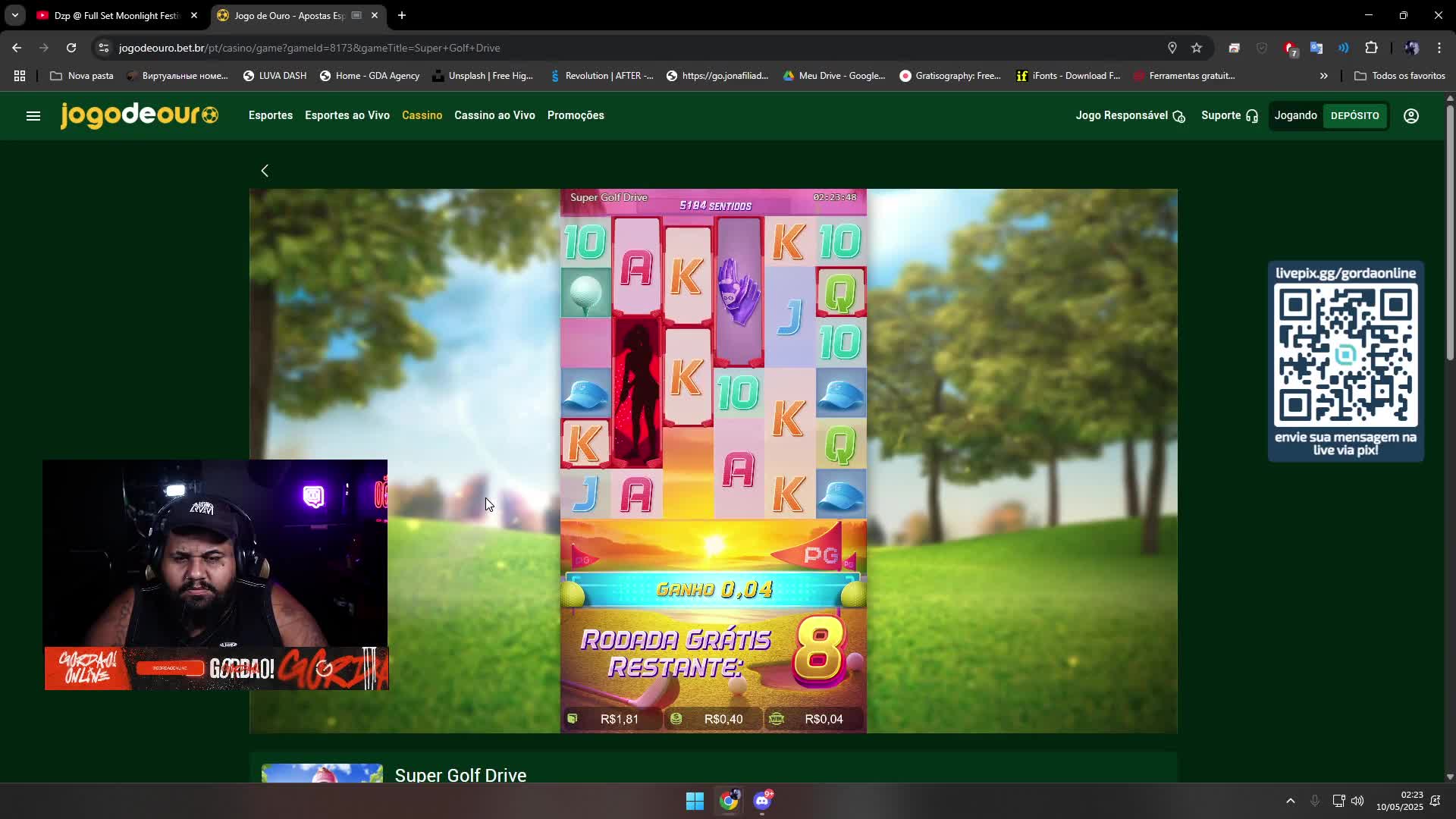Open a new browser tab
Screen dimensions: 1456x819
402,15
